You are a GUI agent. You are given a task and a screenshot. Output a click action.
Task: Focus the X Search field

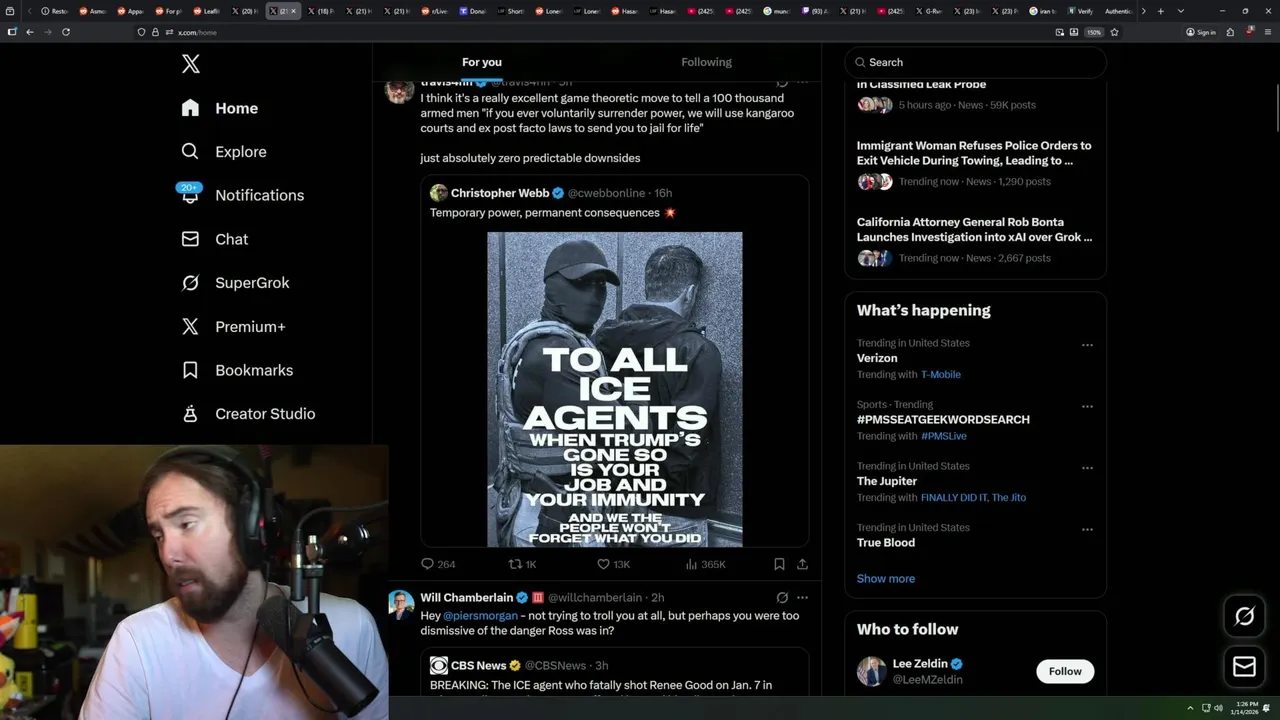click(x=975, y=62)
